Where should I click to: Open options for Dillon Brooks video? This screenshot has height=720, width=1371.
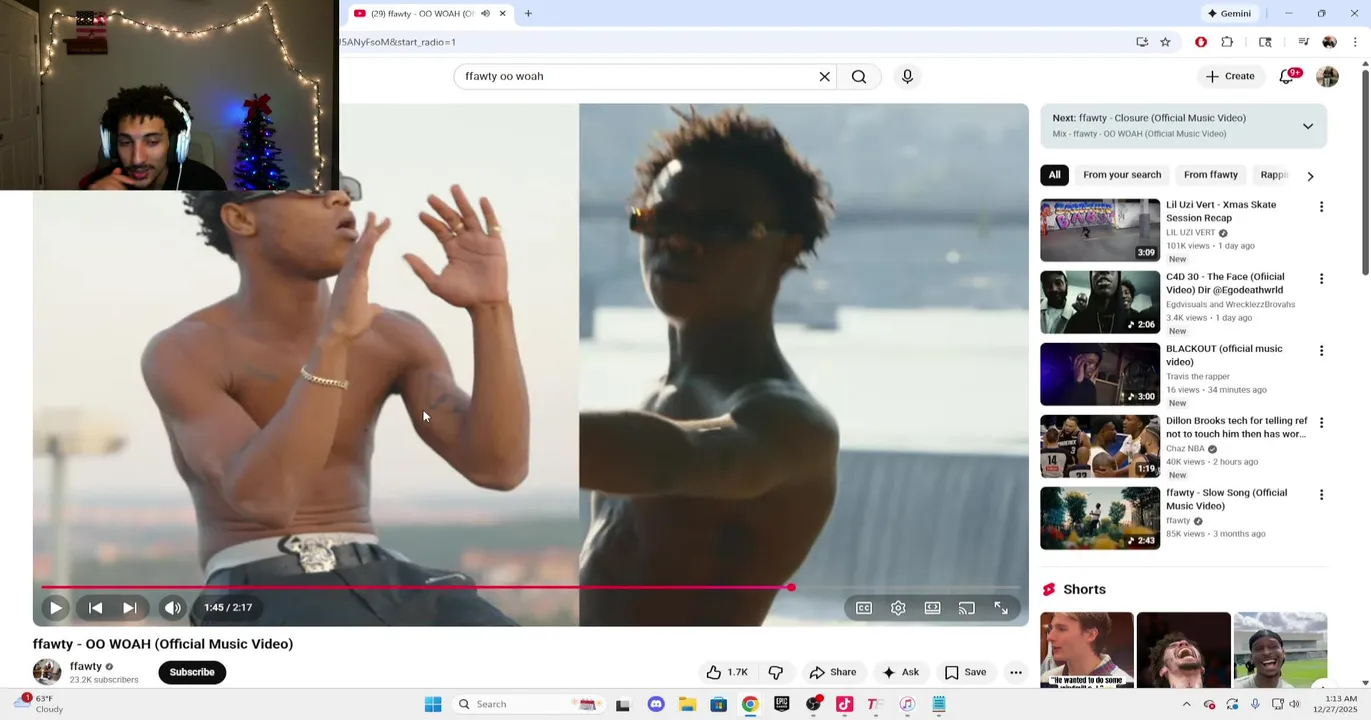(1321, 423)
